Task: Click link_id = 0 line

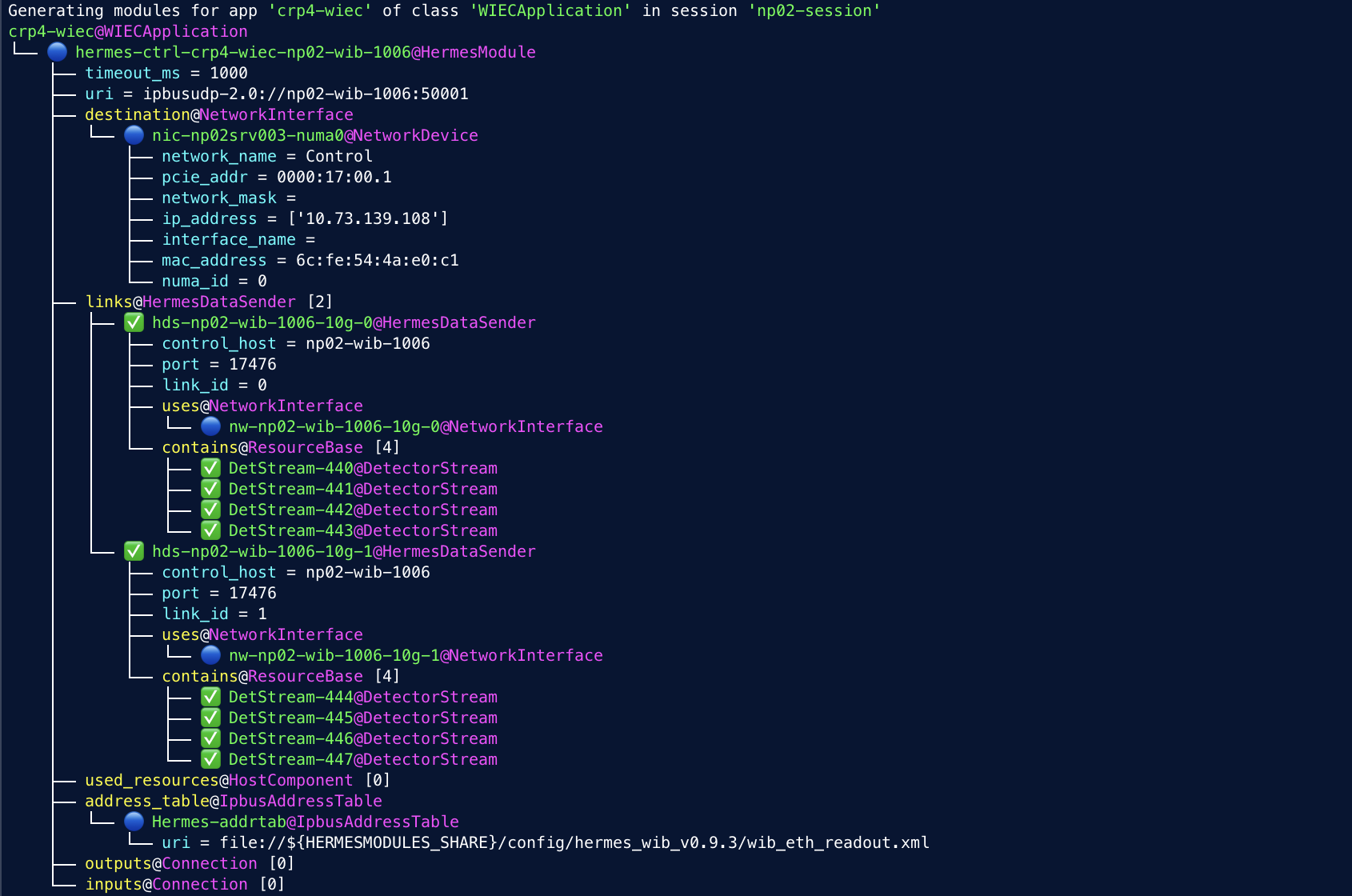Action: [214, 385]
